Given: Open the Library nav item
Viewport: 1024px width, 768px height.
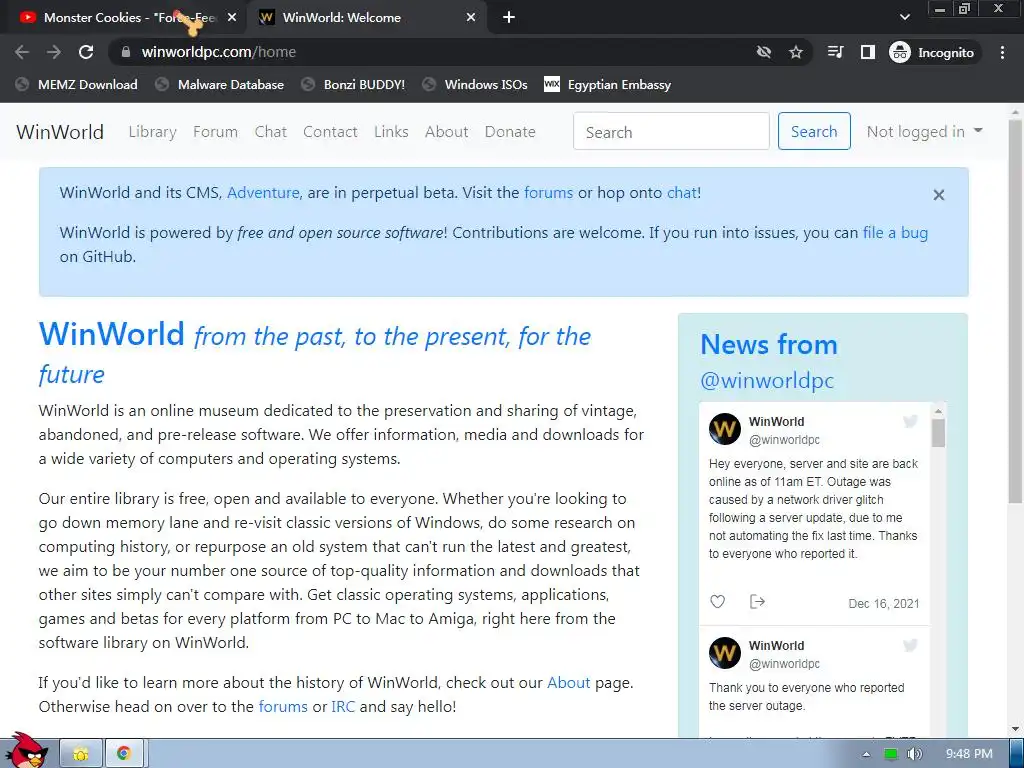Looking at the screenshot, I should coord(152,132).
